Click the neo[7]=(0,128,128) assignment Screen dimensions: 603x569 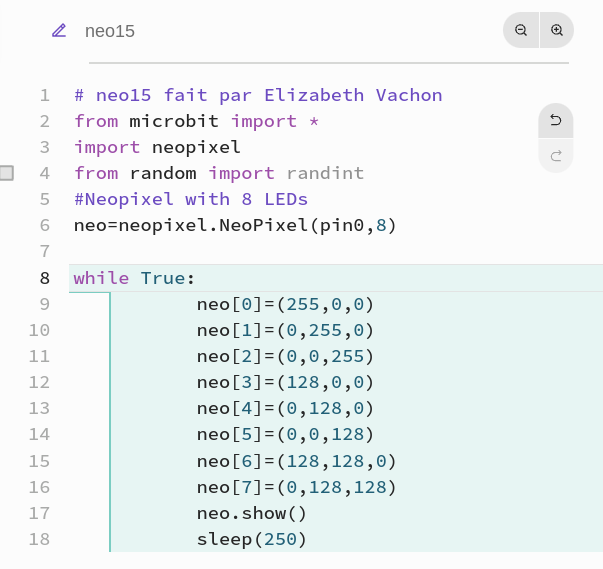(296, 487)
